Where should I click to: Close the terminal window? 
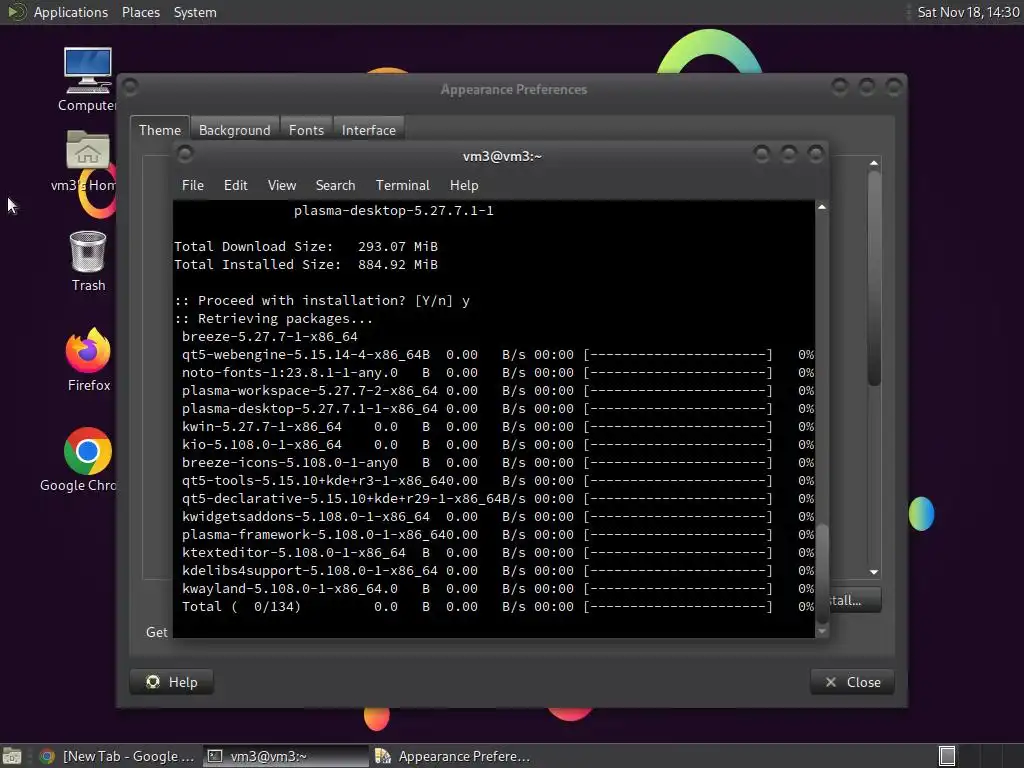point(816,153)
